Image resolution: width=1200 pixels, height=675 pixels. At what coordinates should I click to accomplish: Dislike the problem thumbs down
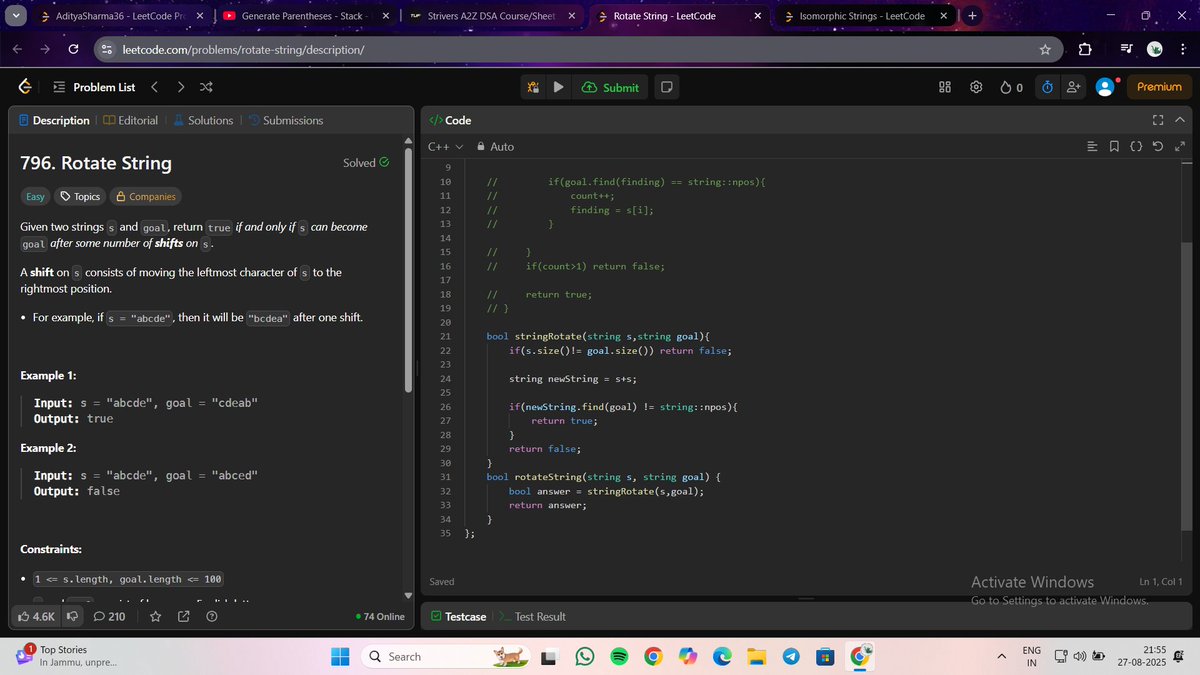point(72,616)
